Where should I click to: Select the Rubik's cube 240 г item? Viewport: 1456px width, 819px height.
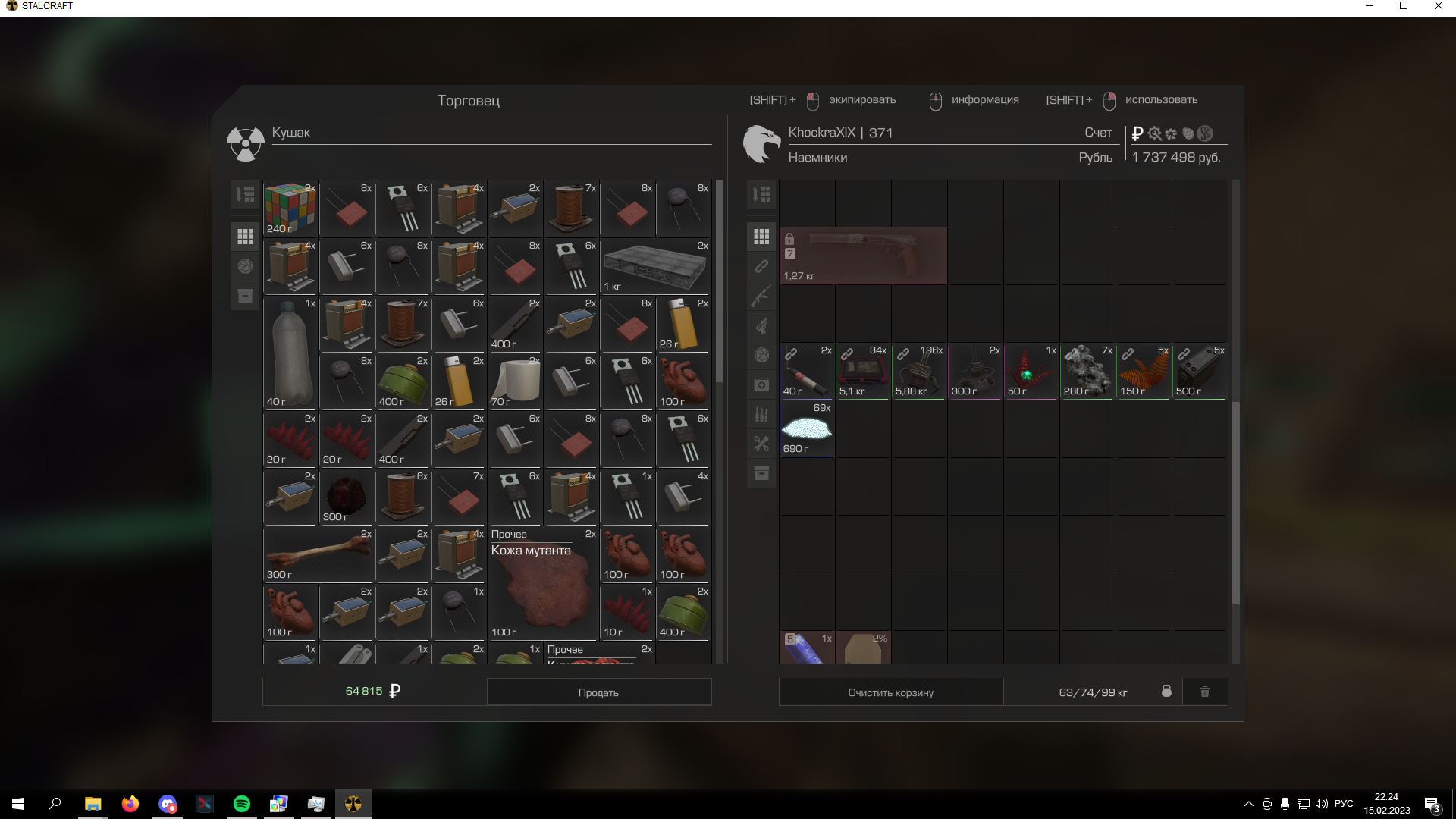(x=290, y=209)
